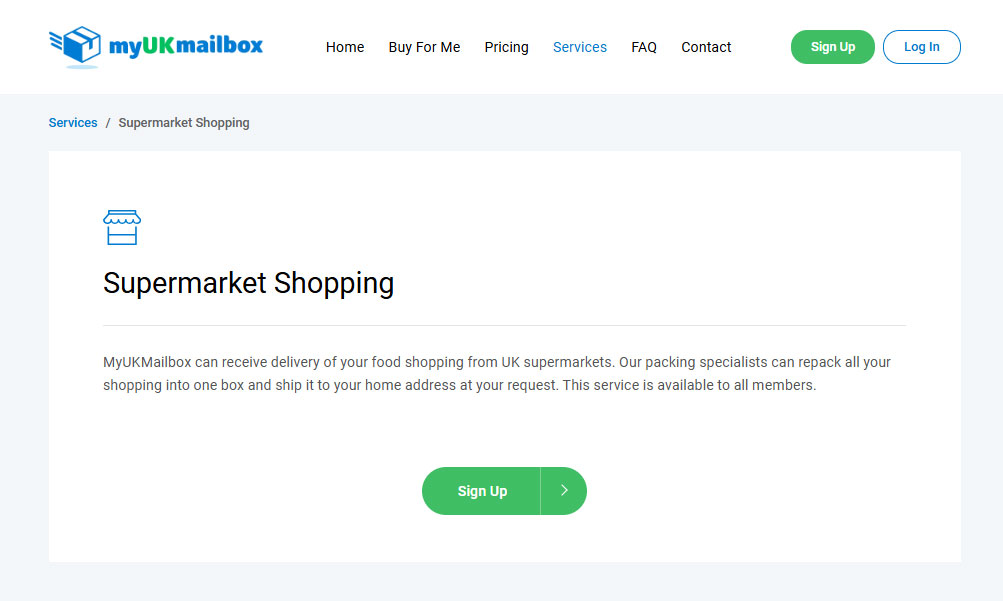The image size is (1003, 601).
Task: Open the Home page from the navigation
Action: tap(345, 47)
